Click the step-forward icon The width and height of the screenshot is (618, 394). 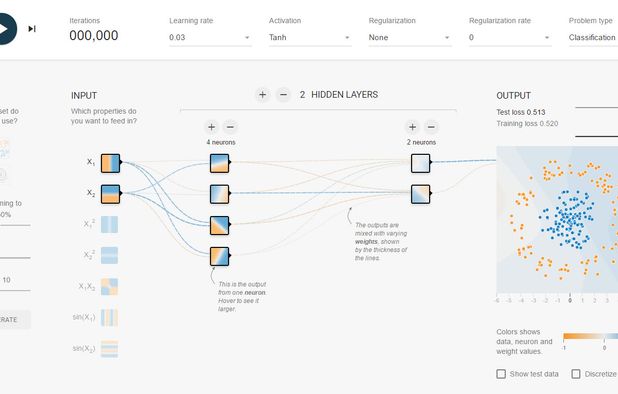click(32, 29)
